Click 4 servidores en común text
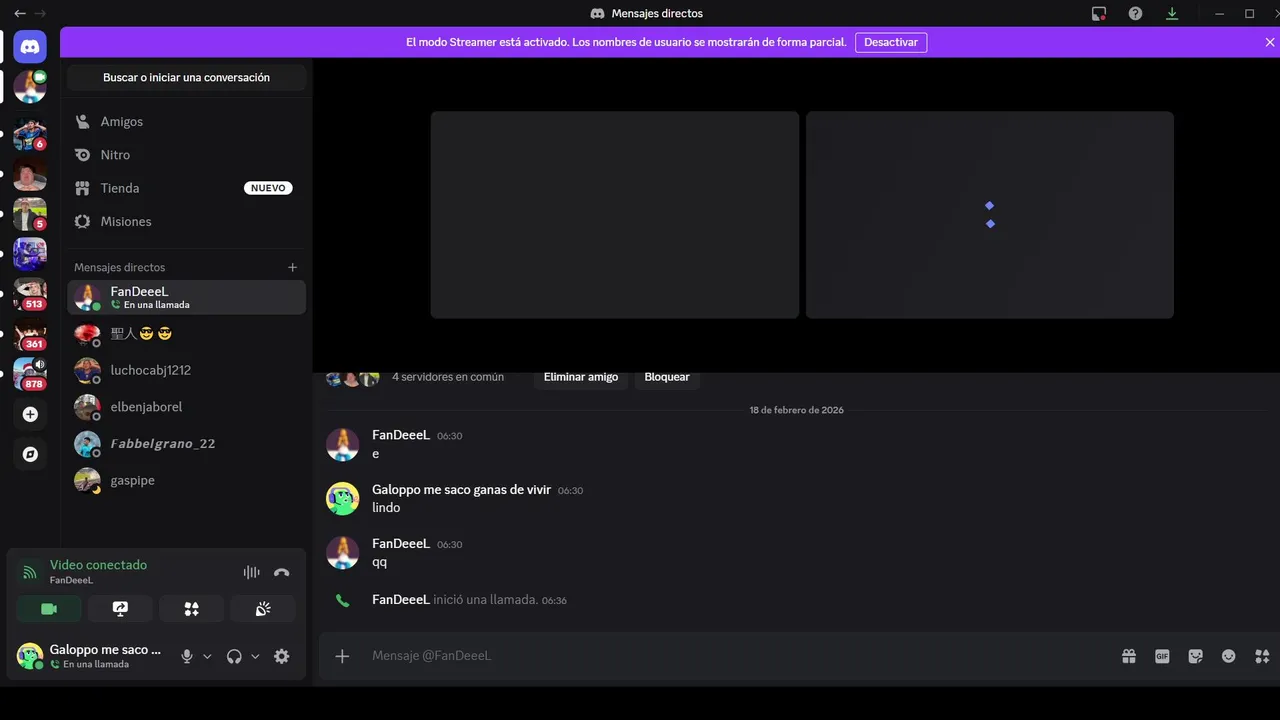The height and width of the screenshot is (720, 1280). 448,377
